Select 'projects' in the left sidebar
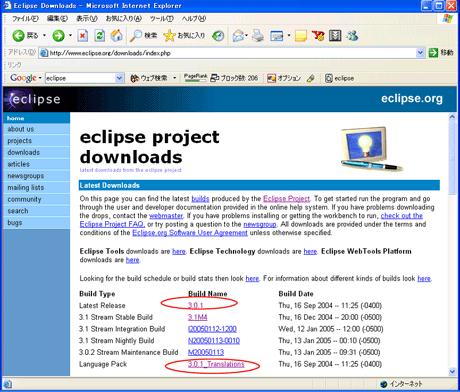 point(37,141)
